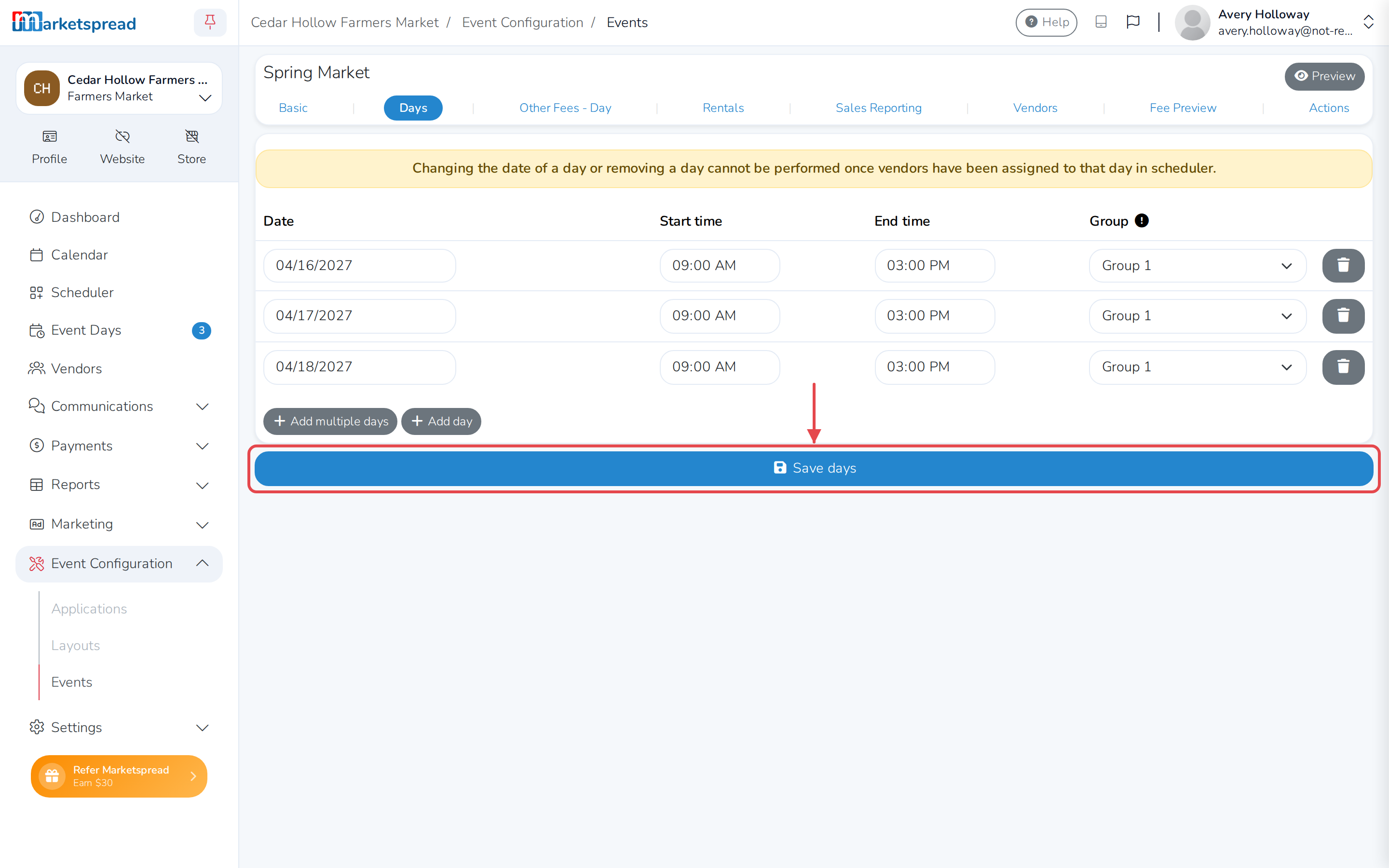This screenshot has height=868, width=1389.
Task: Delete the 04/17/2027 day row
Action: [1343, 316]
